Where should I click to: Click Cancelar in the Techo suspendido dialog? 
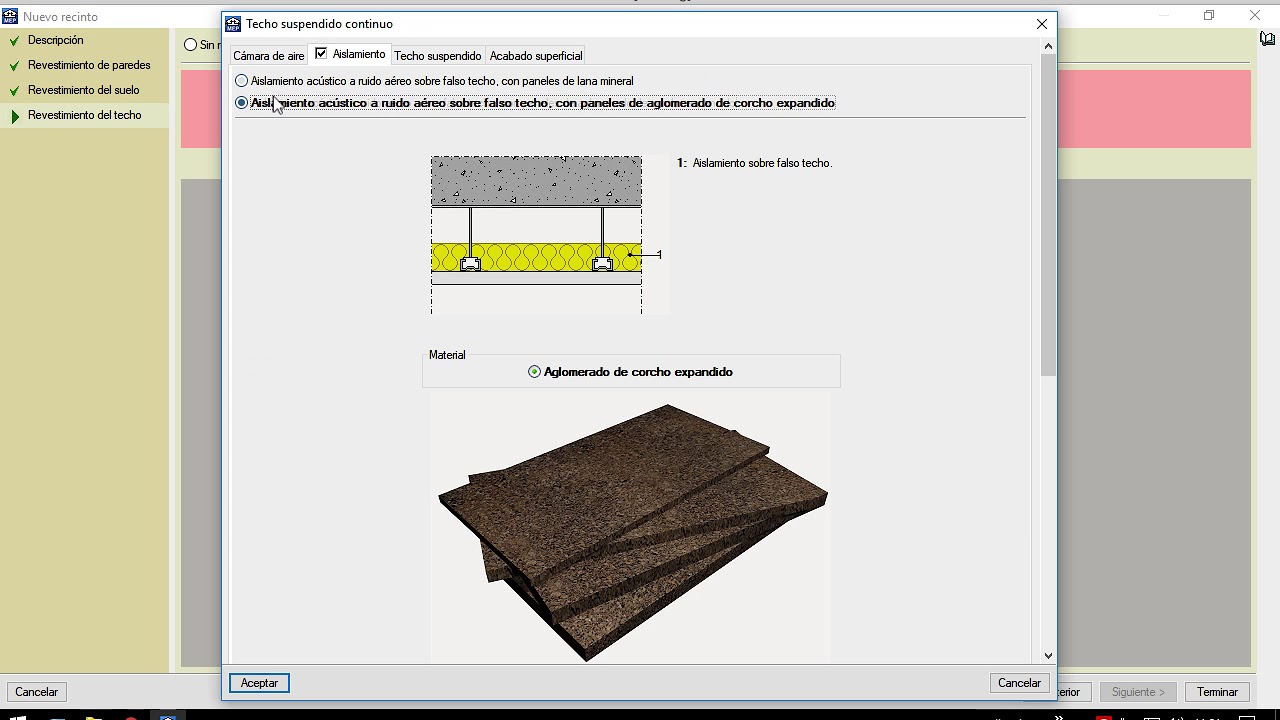(x=1019, y=683)
